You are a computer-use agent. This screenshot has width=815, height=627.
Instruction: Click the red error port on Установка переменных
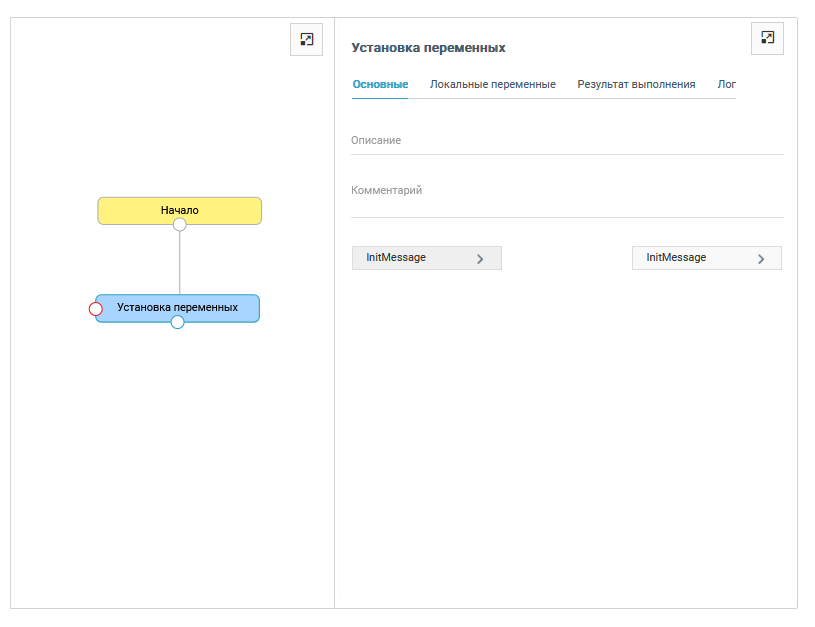tap(96, 309)
